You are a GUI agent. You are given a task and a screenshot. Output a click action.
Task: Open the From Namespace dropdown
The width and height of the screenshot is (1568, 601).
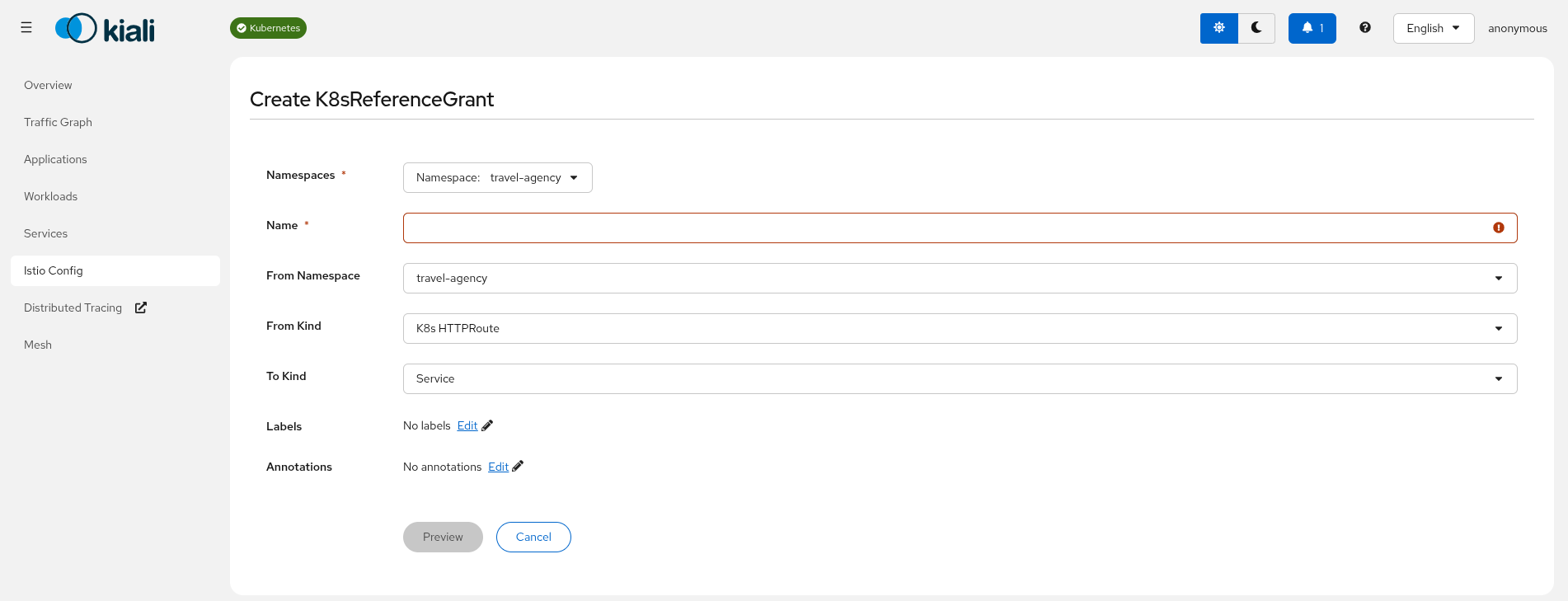[x=960, y=278]
